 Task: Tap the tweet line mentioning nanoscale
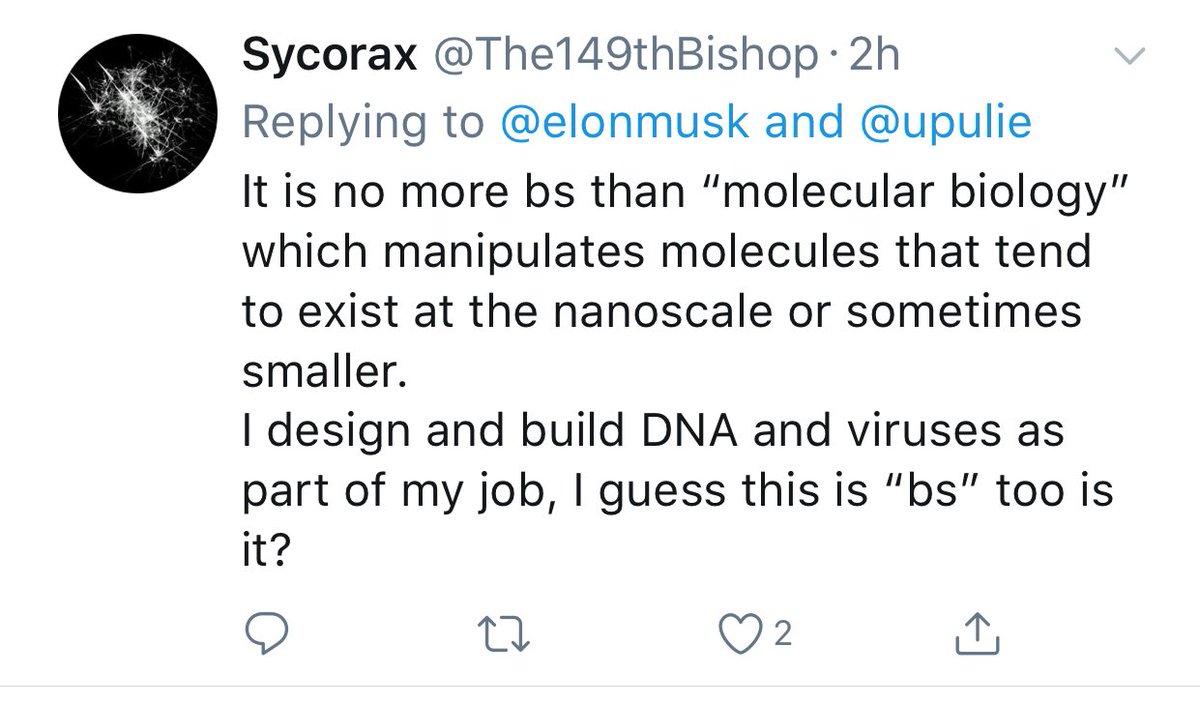click(x=662, y=311)
